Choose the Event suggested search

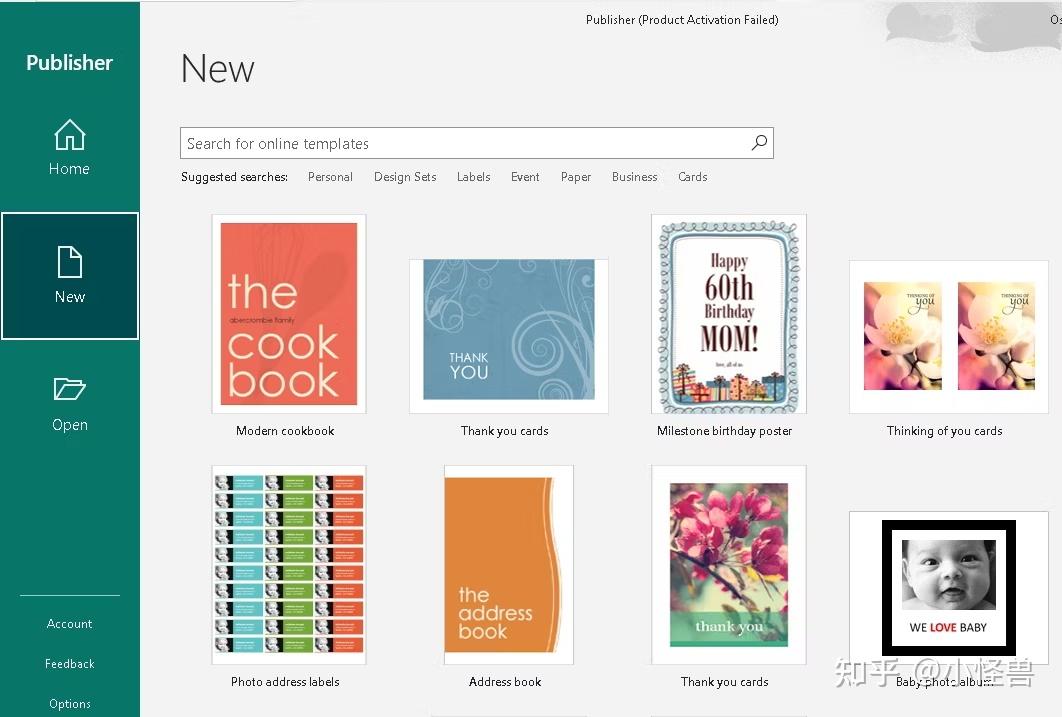[x=525, y=177]
